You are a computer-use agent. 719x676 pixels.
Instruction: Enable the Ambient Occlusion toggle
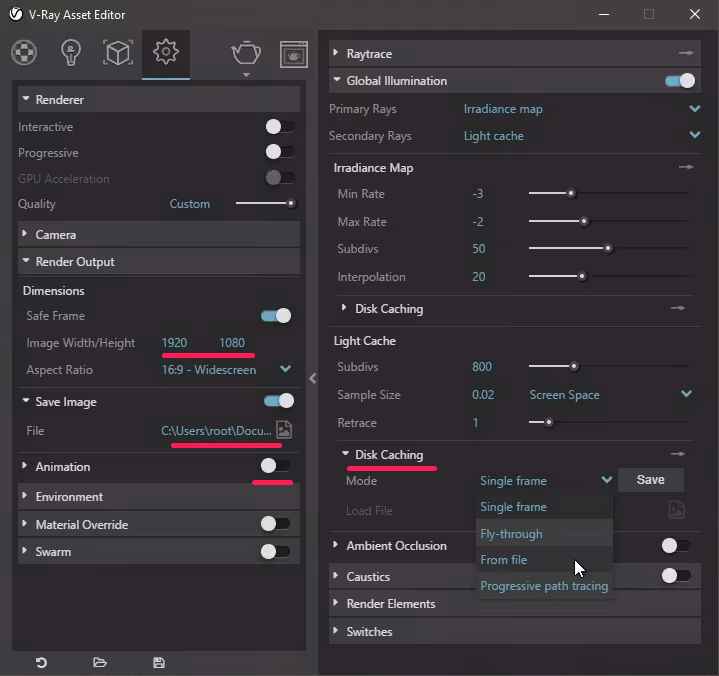pos(676,546)
